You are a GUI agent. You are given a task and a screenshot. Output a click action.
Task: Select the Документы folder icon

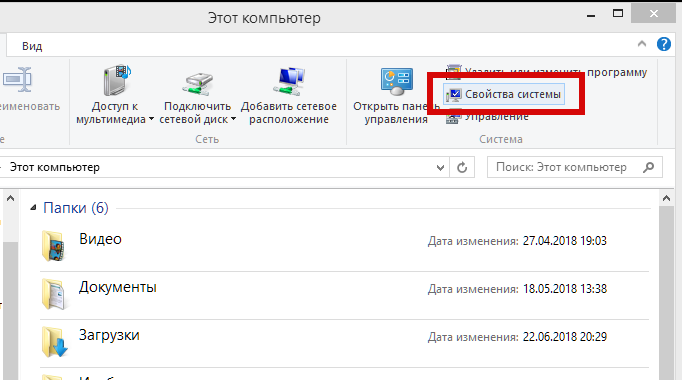[54, 294]
